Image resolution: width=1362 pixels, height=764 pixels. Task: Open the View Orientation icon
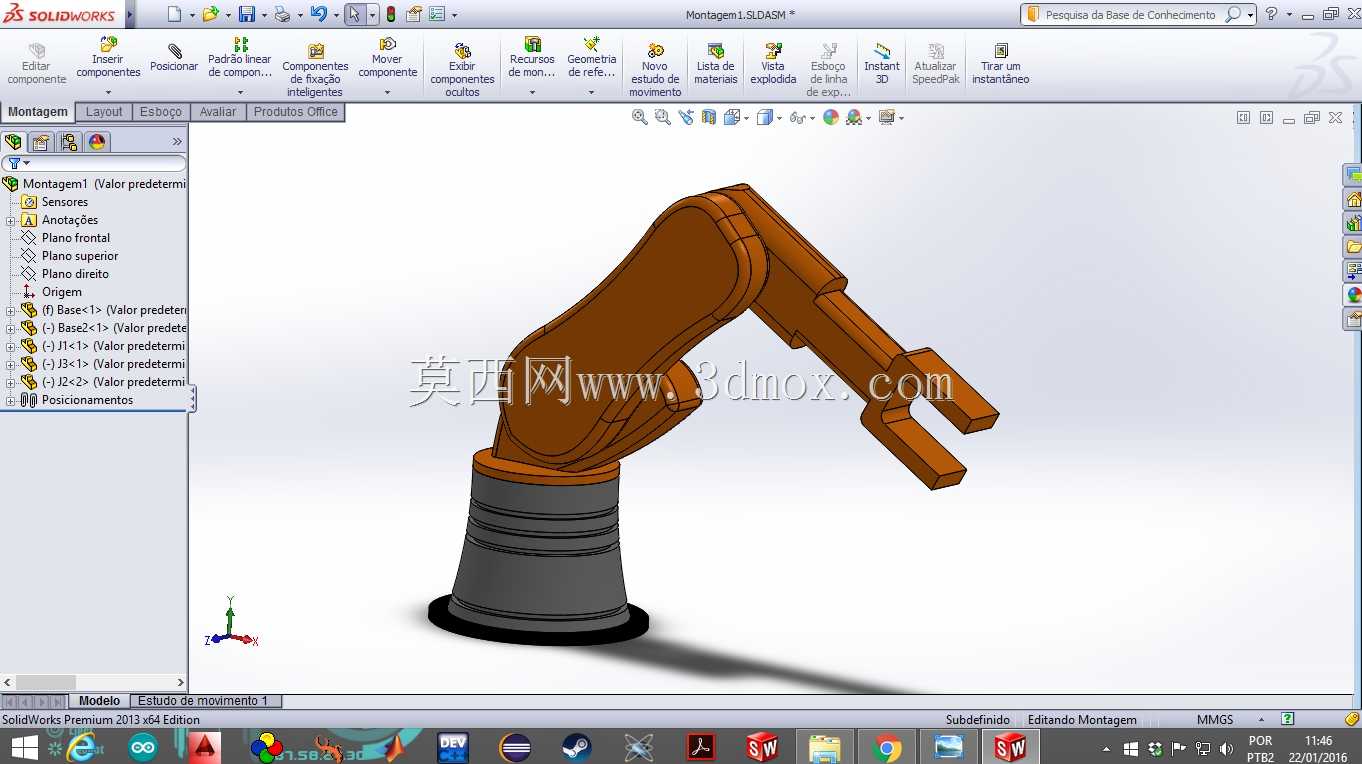(x=733, y=117)
